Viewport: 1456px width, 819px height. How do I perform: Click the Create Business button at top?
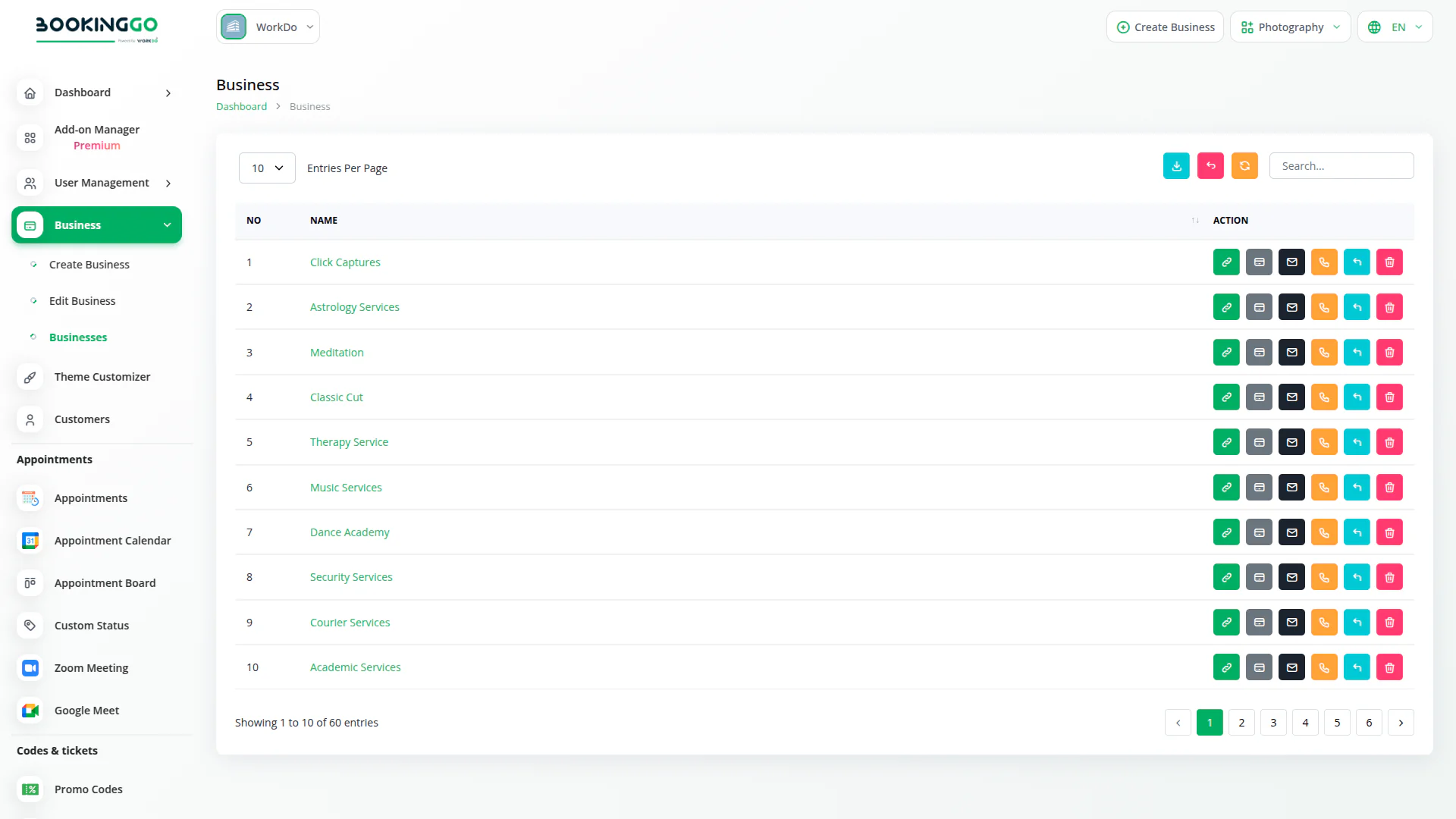[x=1165, y=27]
